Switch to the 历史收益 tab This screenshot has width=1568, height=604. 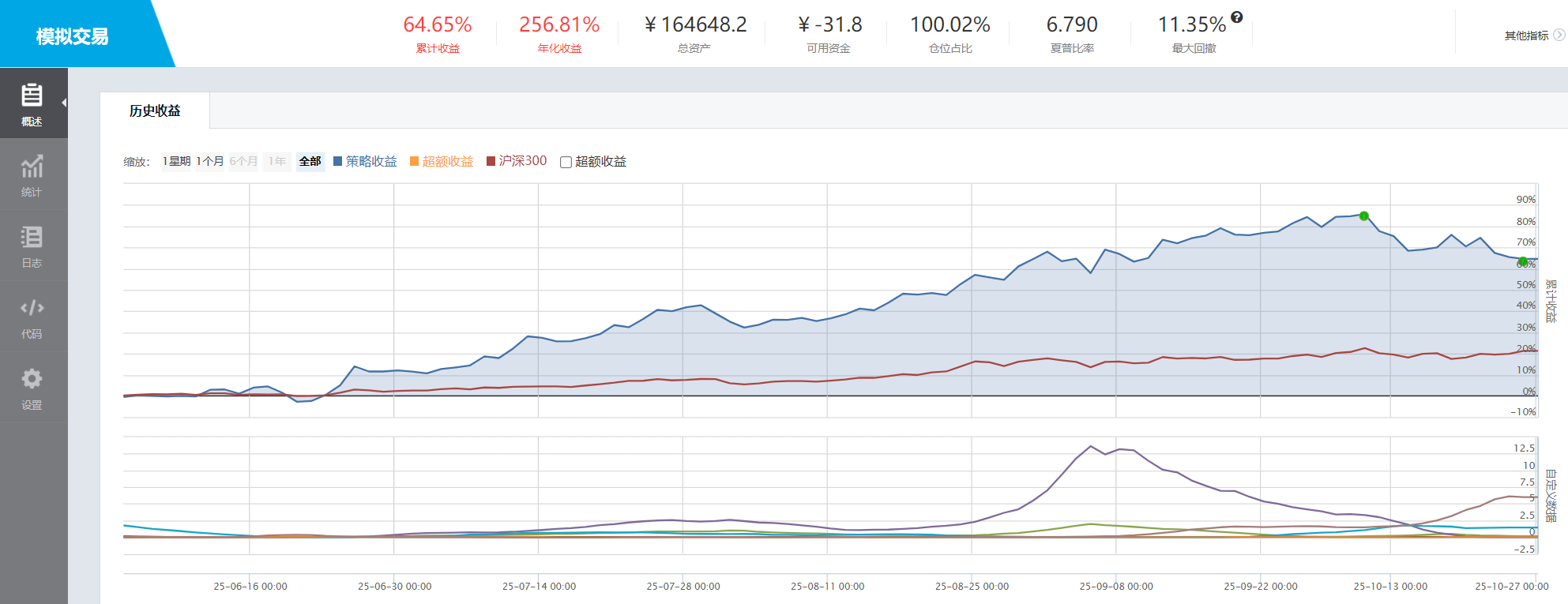click(155, 111)
